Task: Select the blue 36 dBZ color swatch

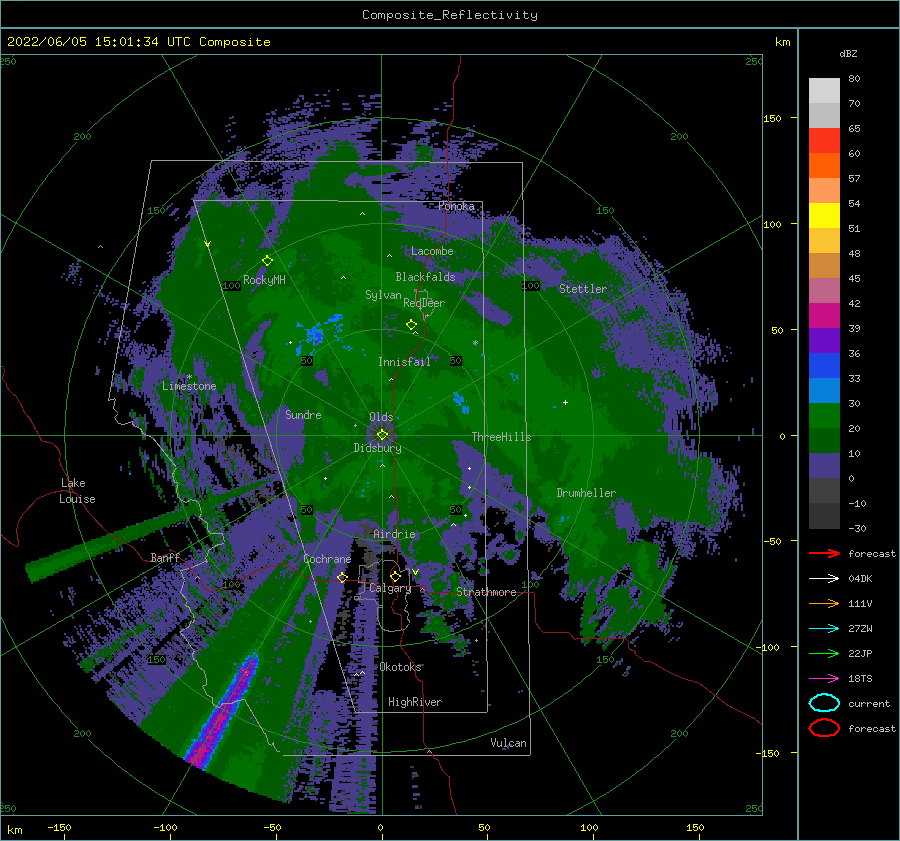Action: pos(824,365)
